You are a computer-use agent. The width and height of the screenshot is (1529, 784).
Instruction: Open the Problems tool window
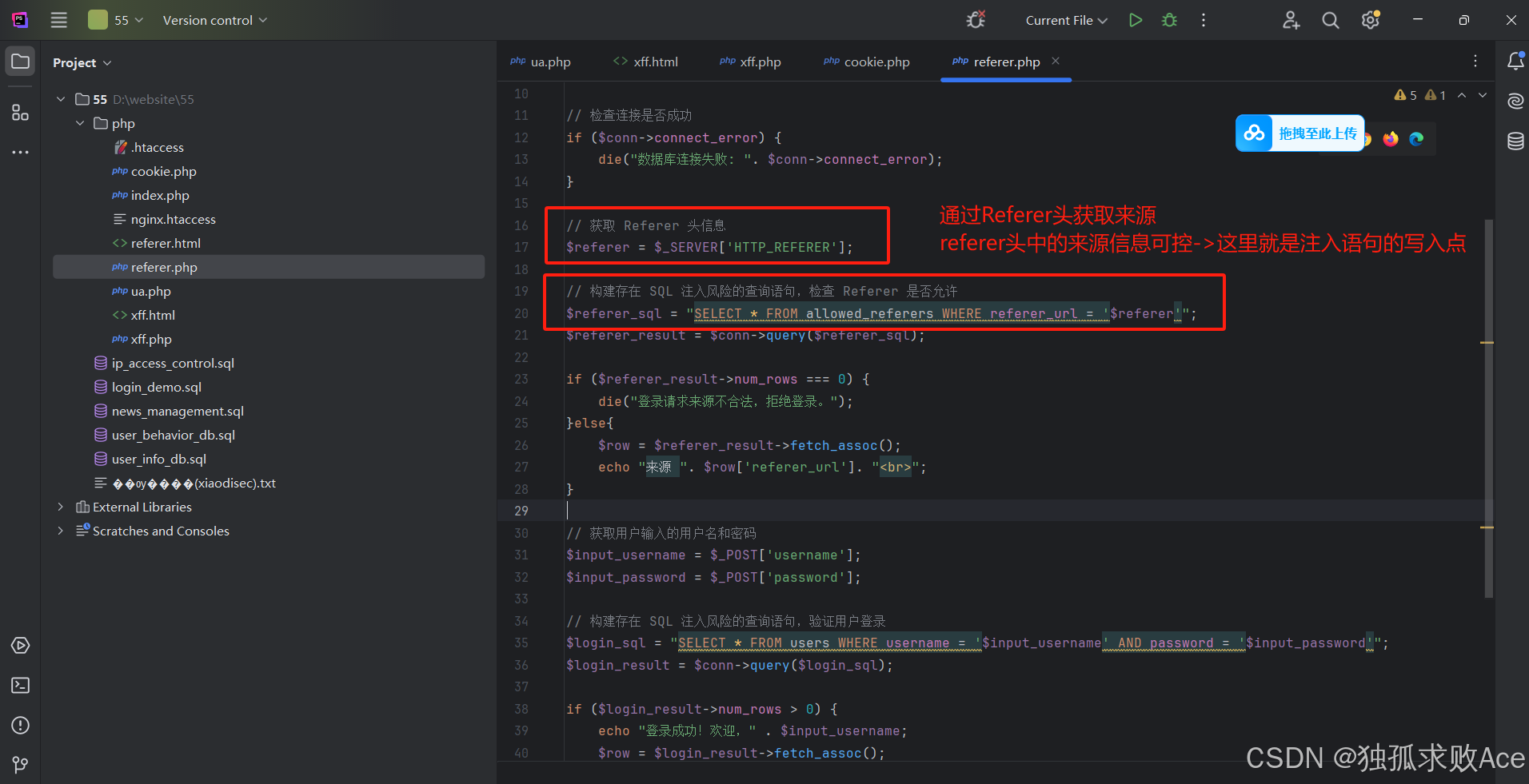(x=19, y=725)
